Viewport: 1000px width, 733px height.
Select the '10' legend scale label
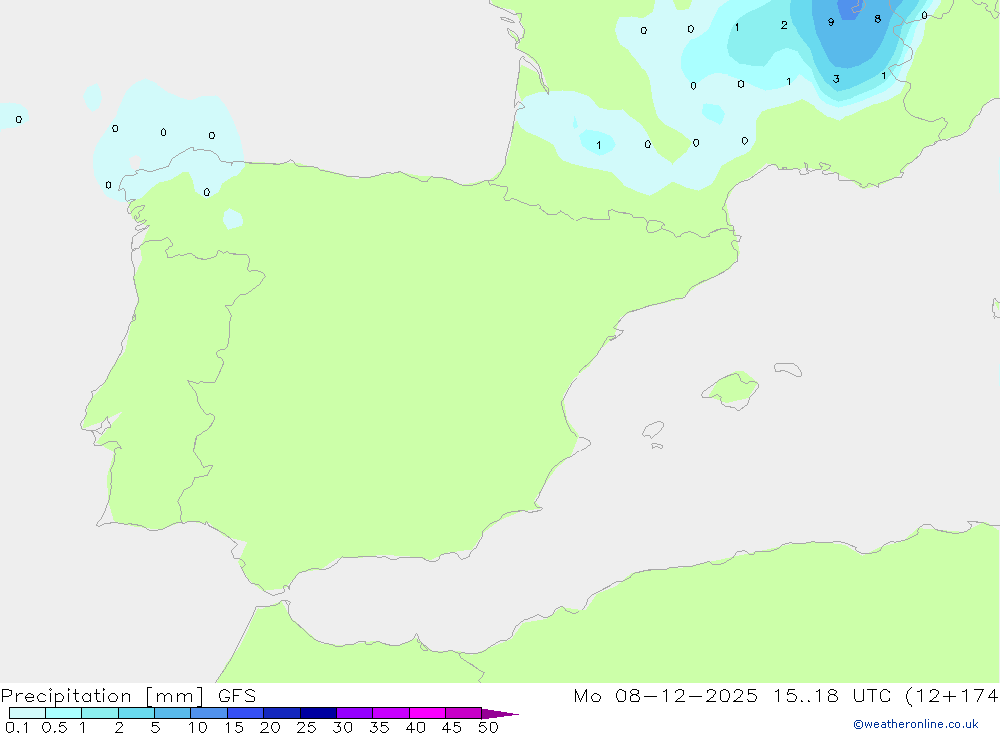198,727
